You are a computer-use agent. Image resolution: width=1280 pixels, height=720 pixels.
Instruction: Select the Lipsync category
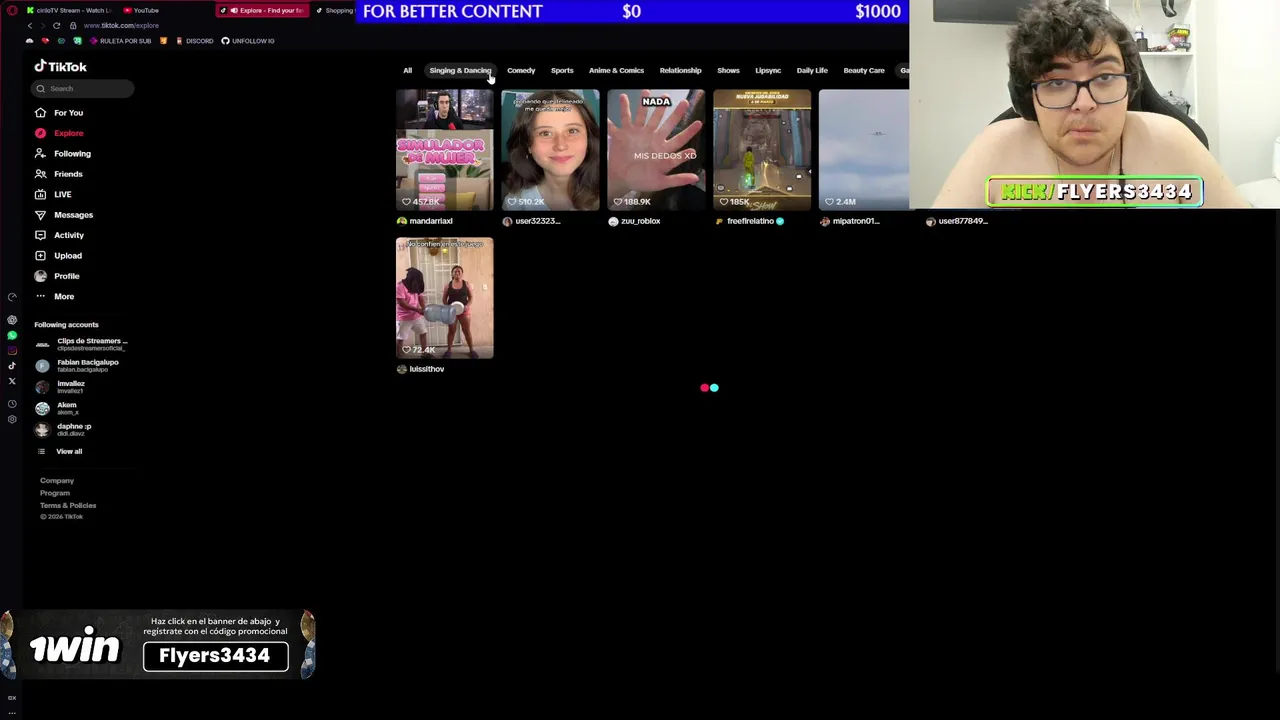tap(768, 70)
